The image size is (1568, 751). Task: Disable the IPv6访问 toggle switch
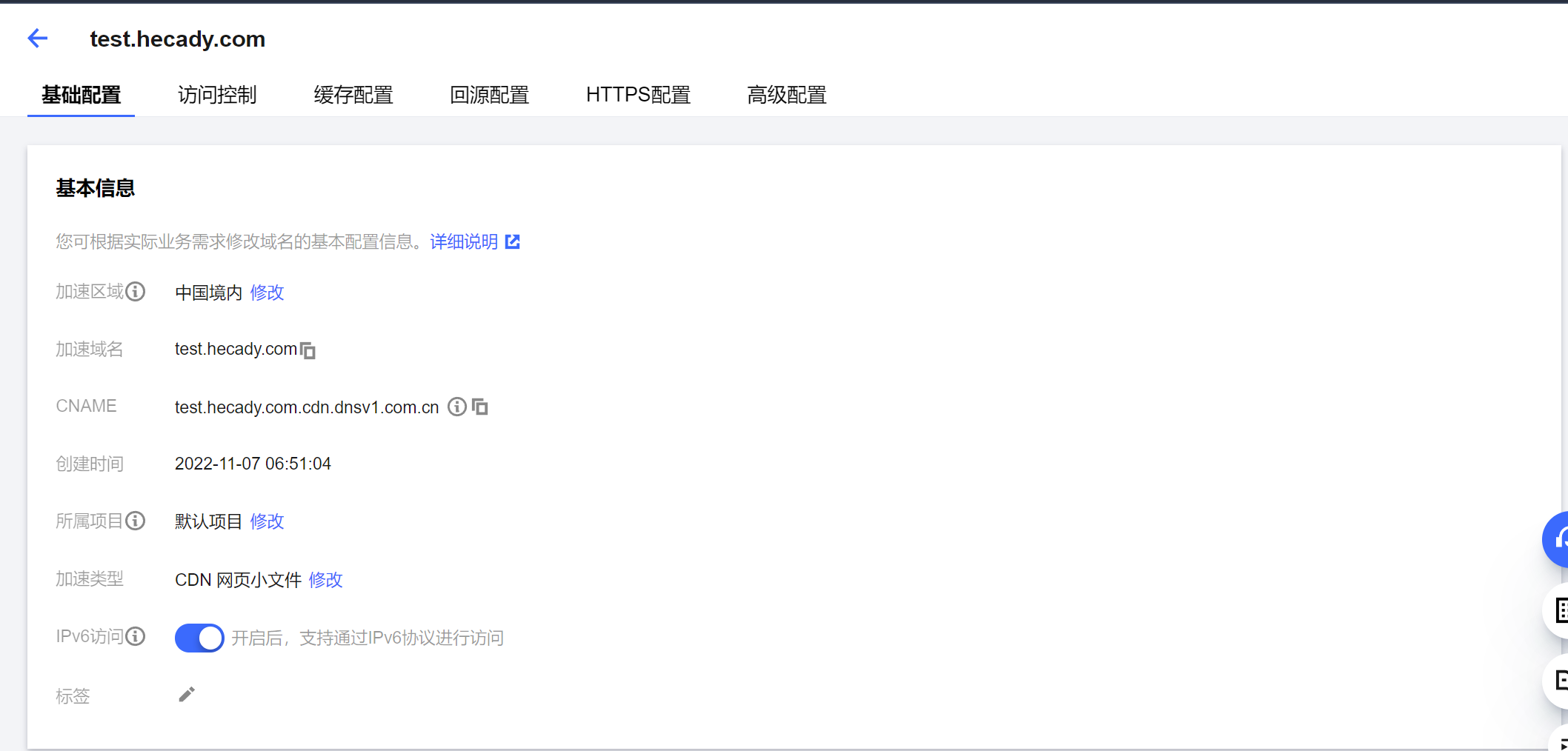coord(199,638)
